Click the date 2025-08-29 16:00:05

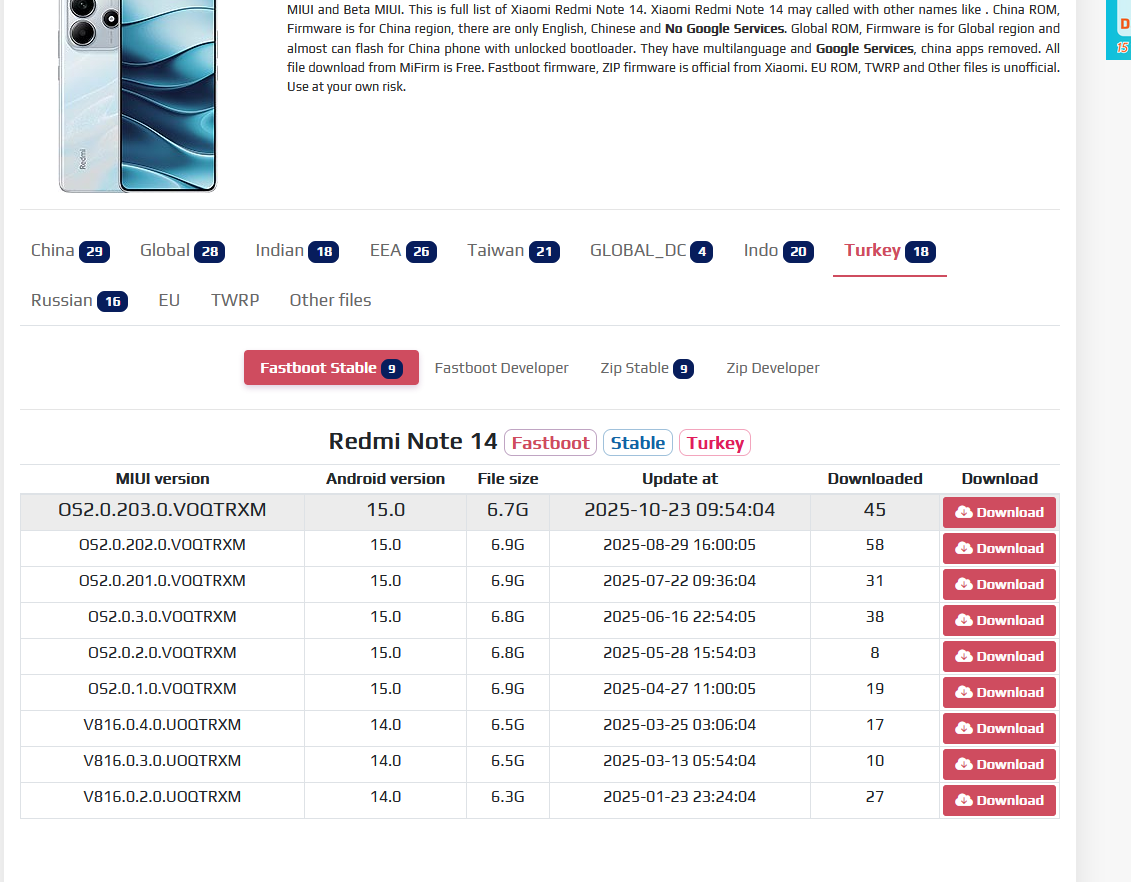click(x=679, y=545)
